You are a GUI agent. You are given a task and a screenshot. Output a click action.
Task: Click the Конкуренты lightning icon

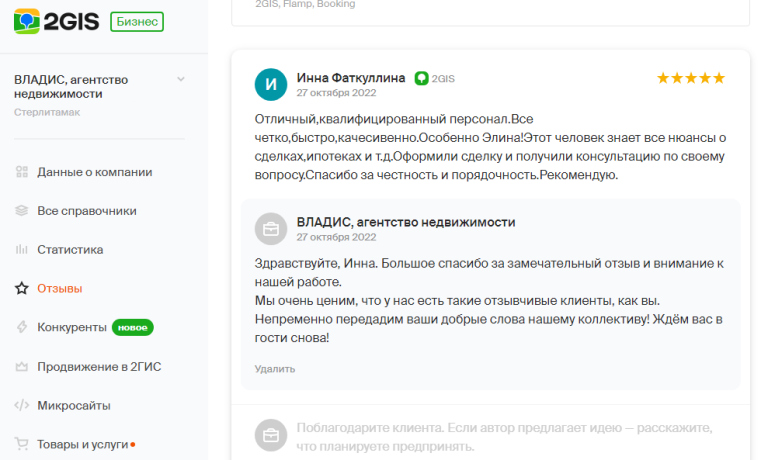pyautogui.click(x=22, y=327)
